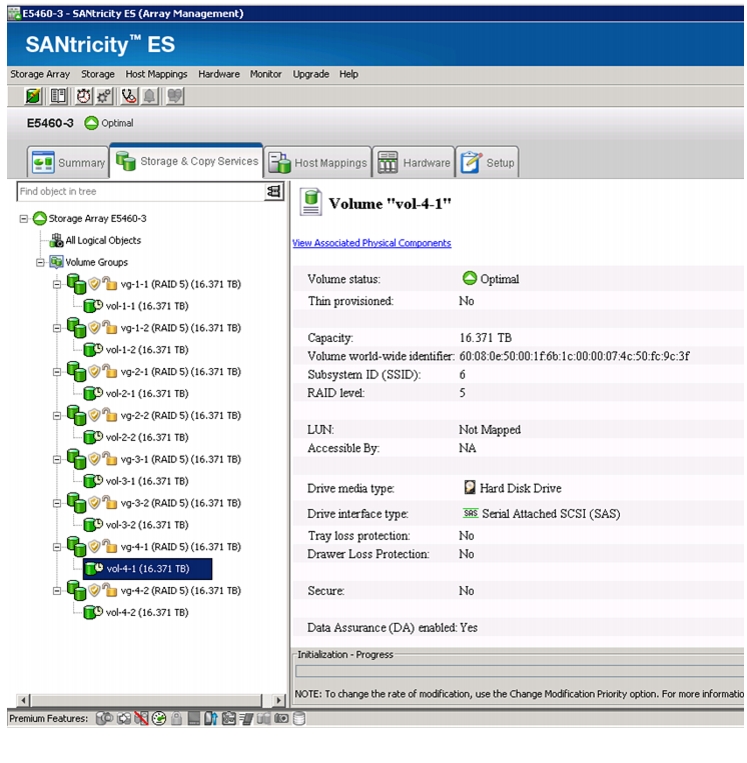This screenshot has height=763, width=747.
Task: Click the tree pane scroll-right arrow
Action: point(278,700)
